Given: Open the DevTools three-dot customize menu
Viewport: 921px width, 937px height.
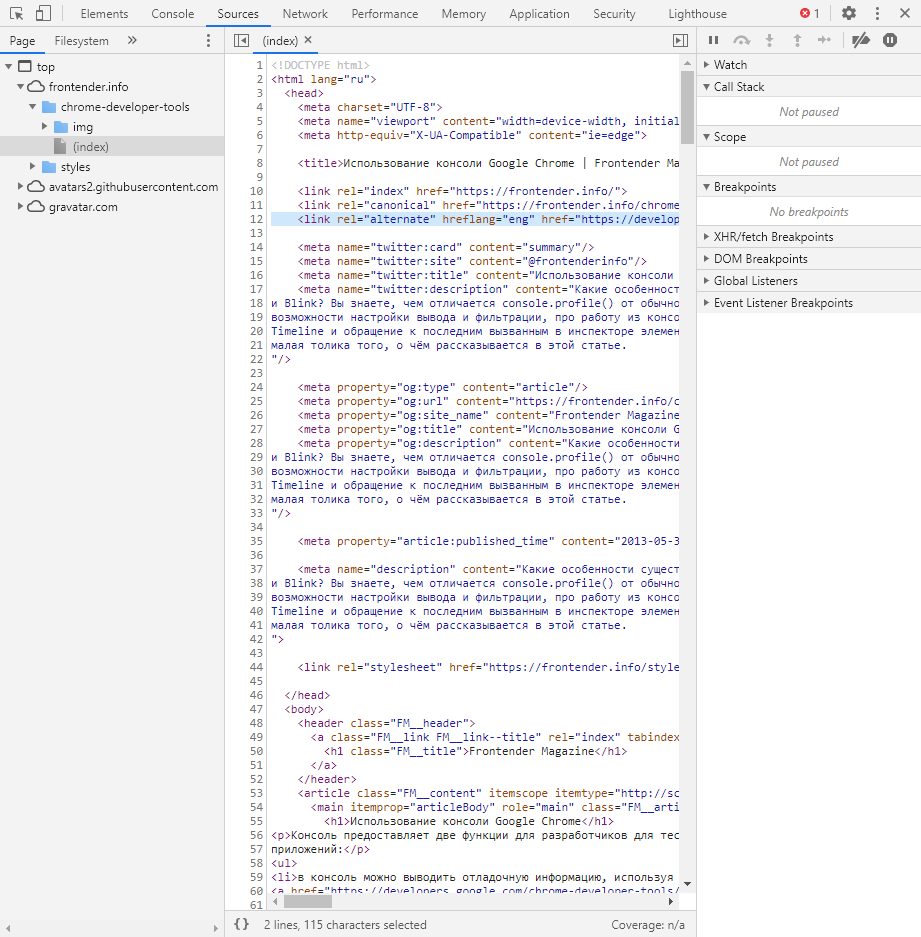Looking at the screenshot, I should click(x=877, y=14).
